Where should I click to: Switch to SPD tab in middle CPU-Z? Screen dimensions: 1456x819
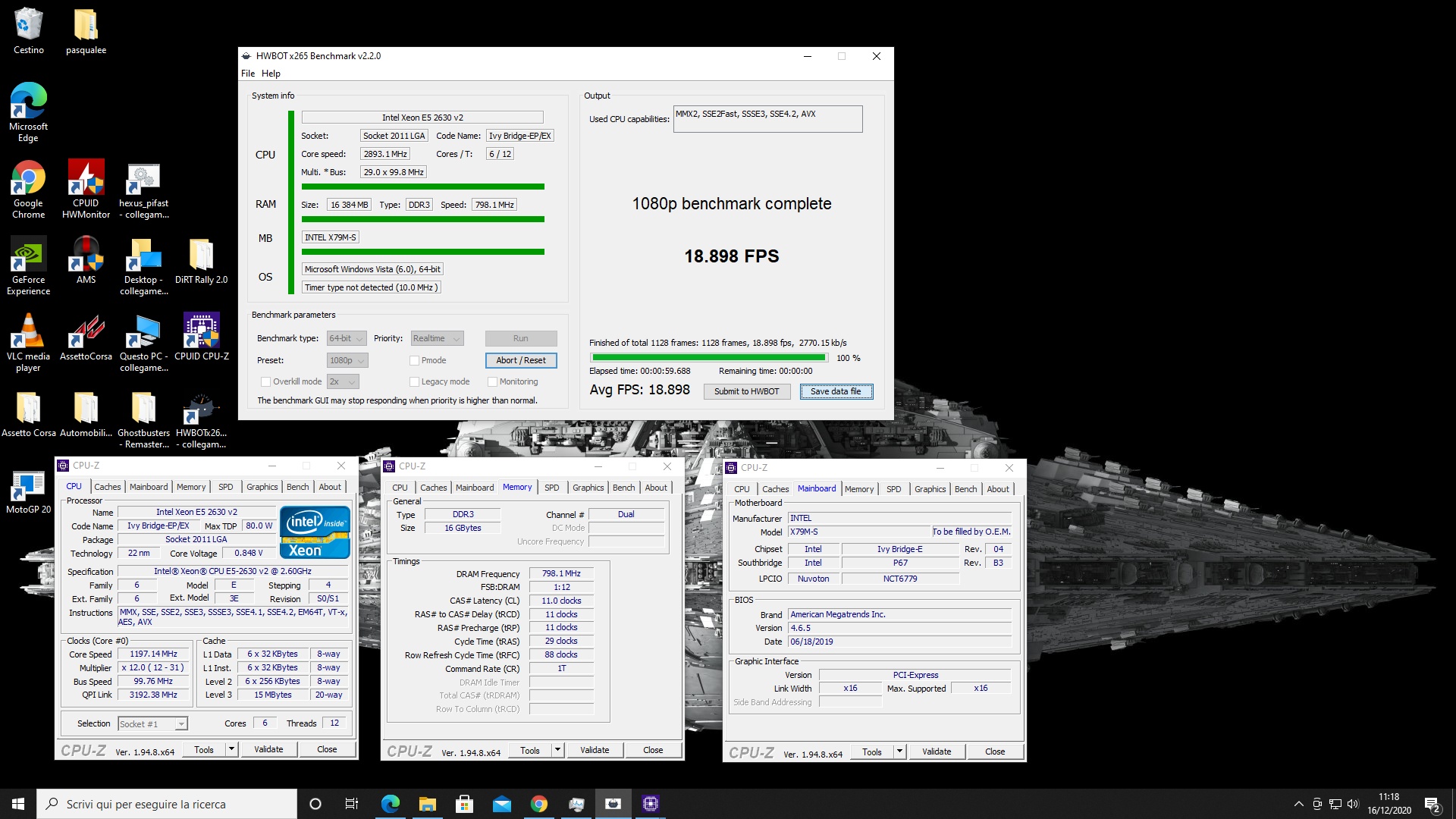(551, 488)
